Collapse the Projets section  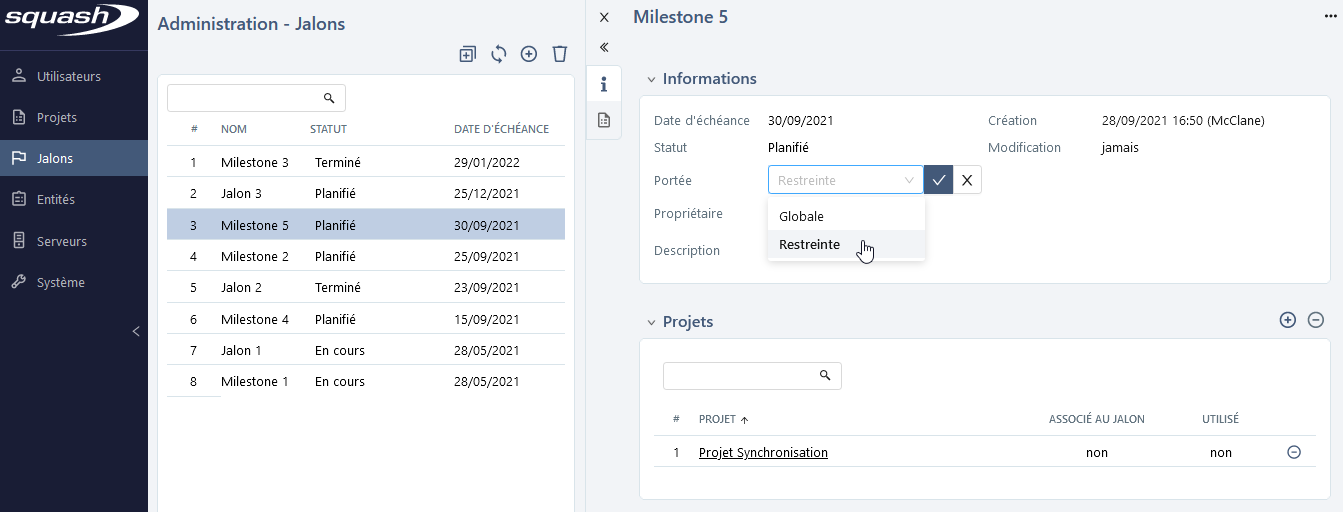[x=652, y=322]
